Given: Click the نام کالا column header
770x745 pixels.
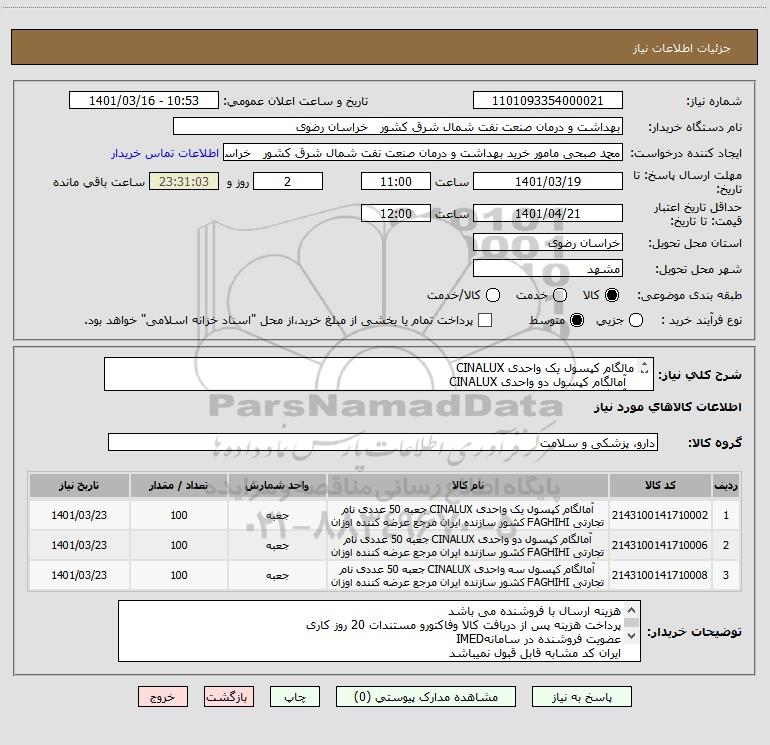Looking at the screenshot, I should click(468, 485).
